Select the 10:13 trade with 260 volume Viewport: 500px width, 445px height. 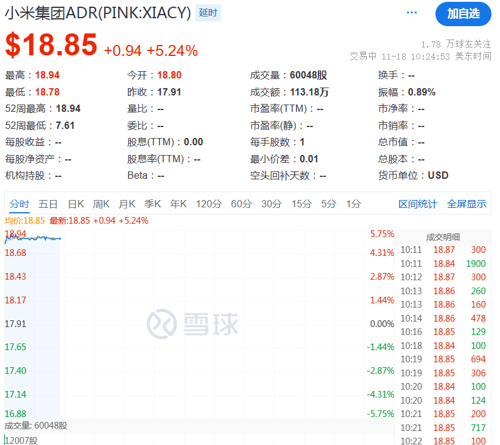443,291
